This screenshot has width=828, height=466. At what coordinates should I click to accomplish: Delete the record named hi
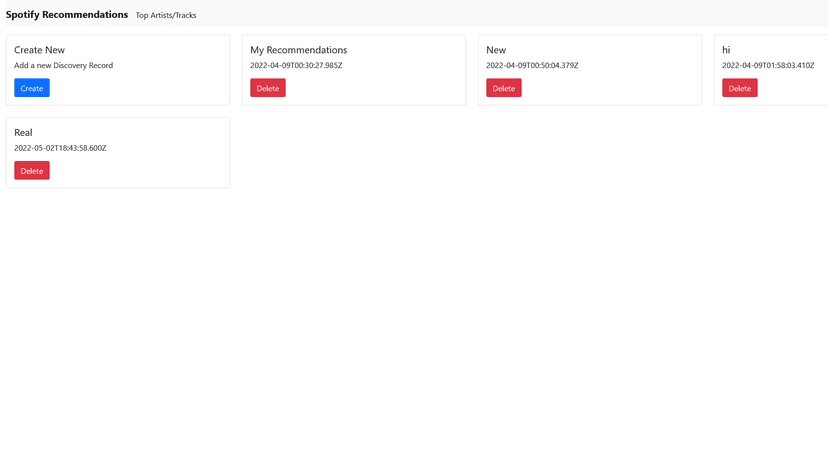coord(740,88)
